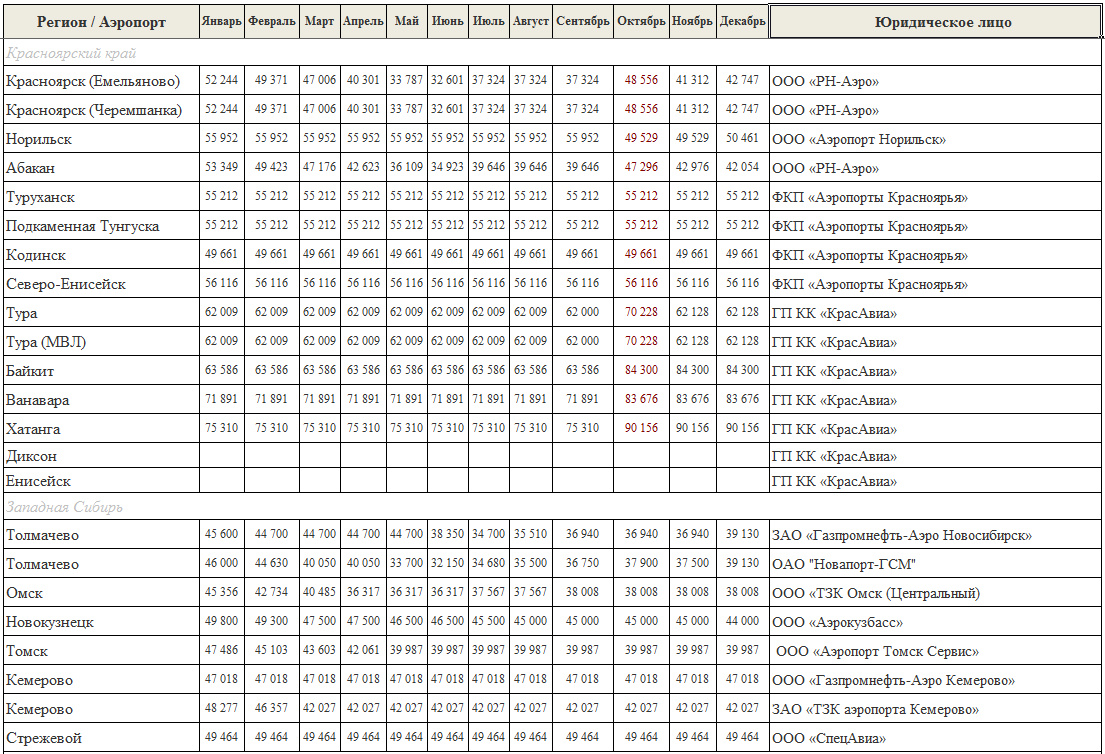Click the 'Красноярск (Емельяново)' row name
This screenshot has width=1105, height=754.
pos(92,82)
